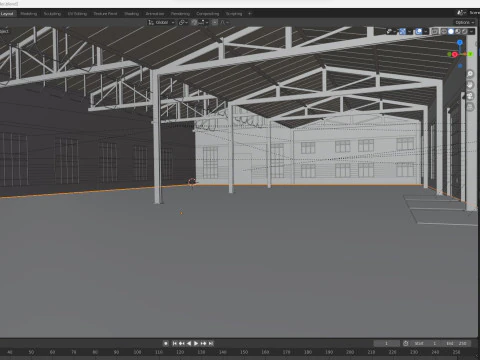
Task: Open the Sculpting workspace tab
Action: tap(52, 14)
